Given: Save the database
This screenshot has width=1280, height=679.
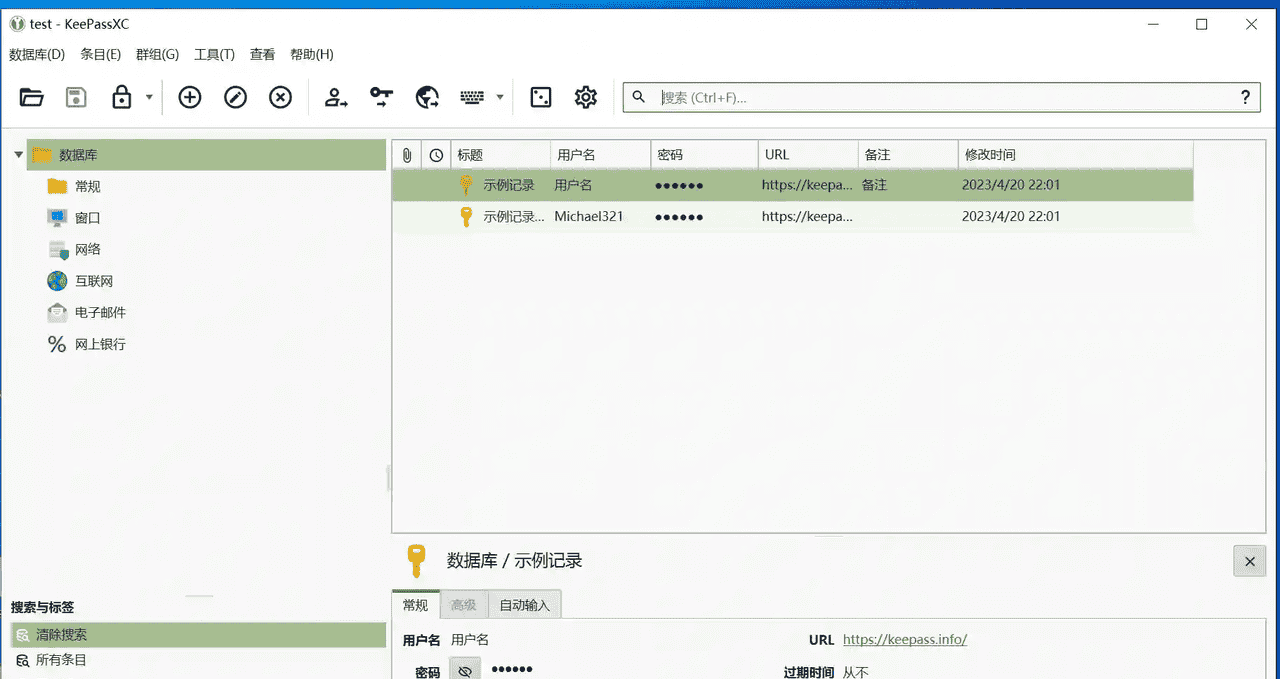Looking at the screenshot, I should tap(75, 97).
